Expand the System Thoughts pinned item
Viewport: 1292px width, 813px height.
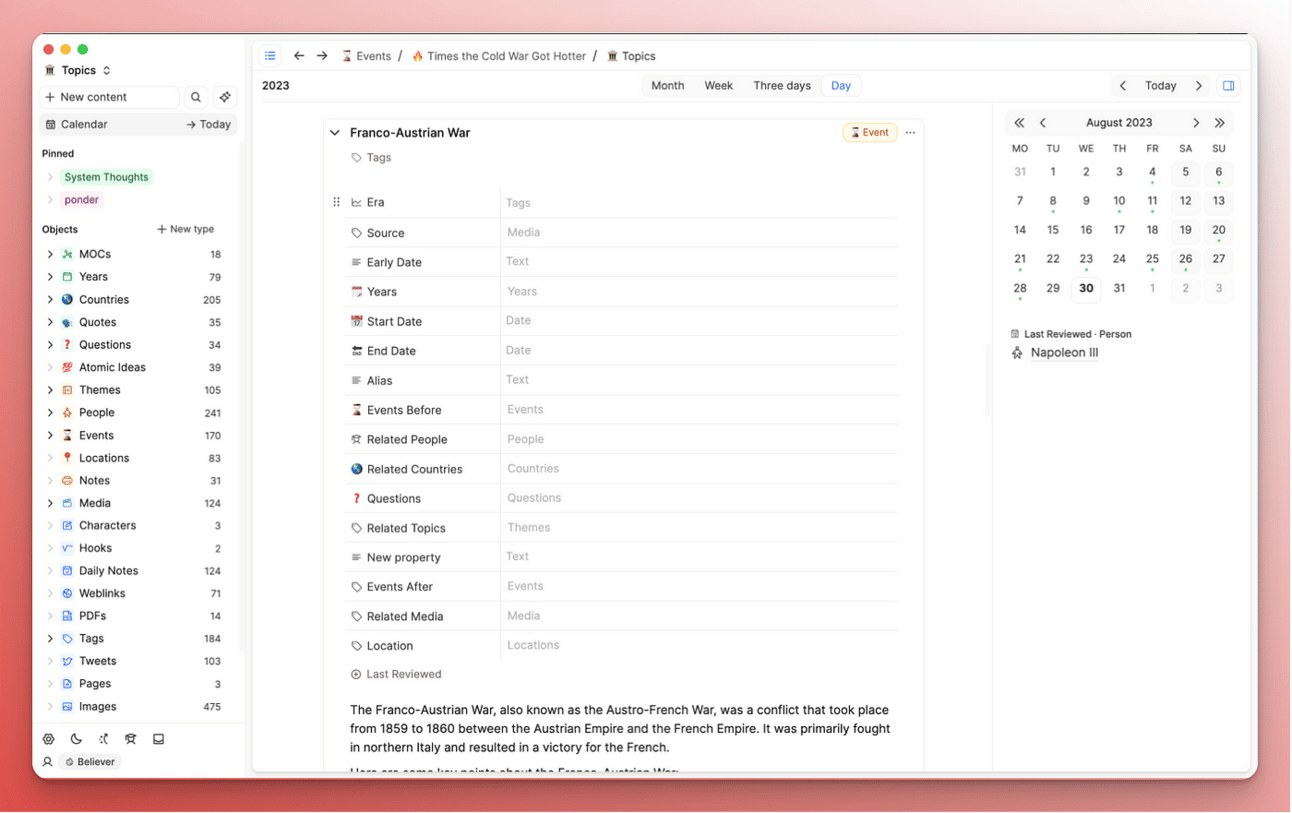[x=50, y=177]
